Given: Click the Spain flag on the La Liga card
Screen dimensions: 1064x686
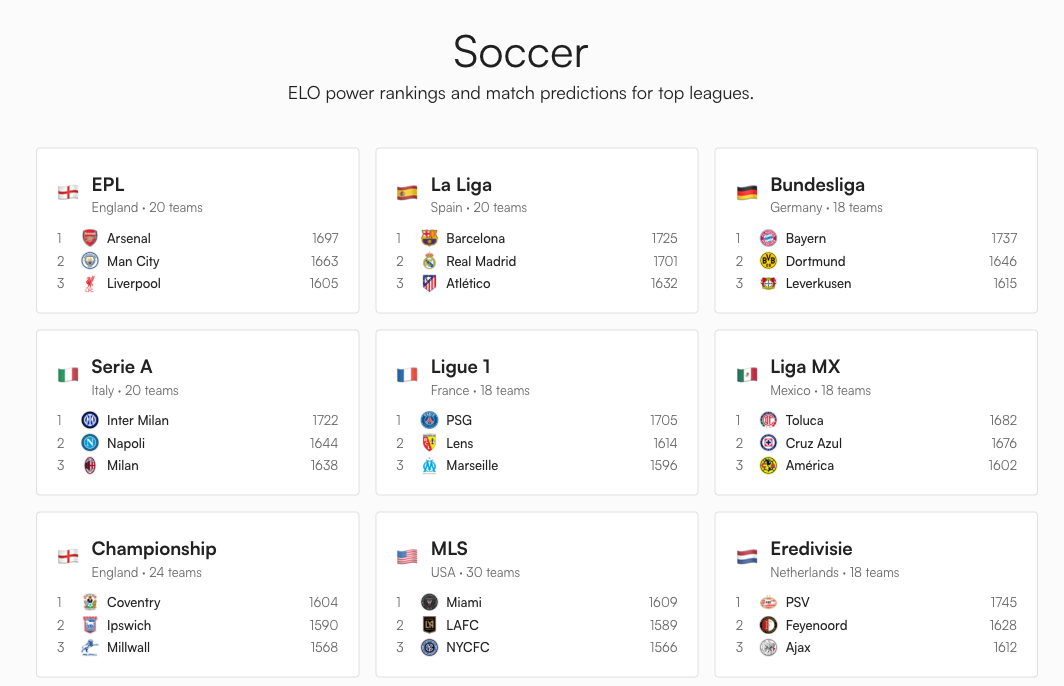Looking at the screenshot, I should [x=406, y=189].
